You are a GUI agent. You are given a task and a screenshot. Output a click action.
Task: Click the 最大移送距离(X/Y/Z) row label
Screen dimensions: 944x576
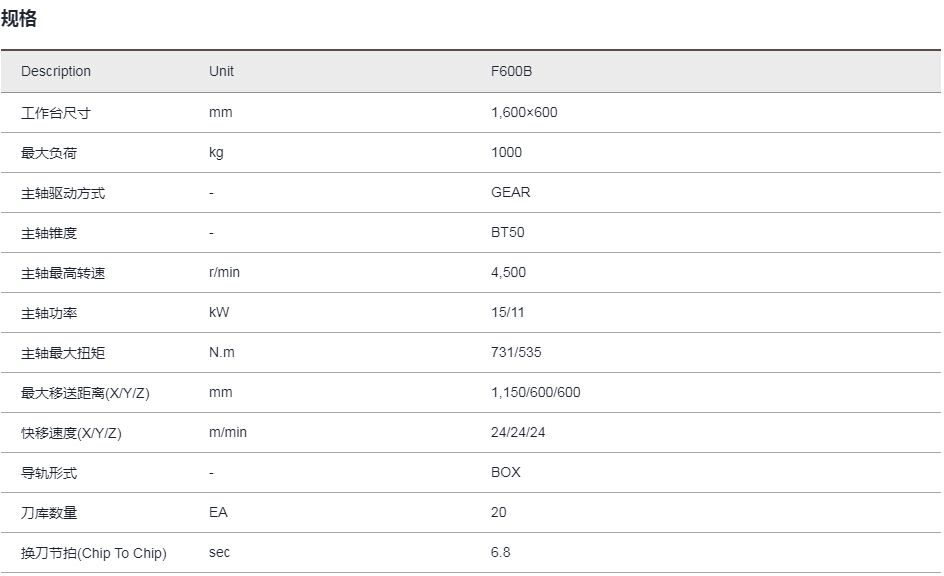click(x=85, y=393)
